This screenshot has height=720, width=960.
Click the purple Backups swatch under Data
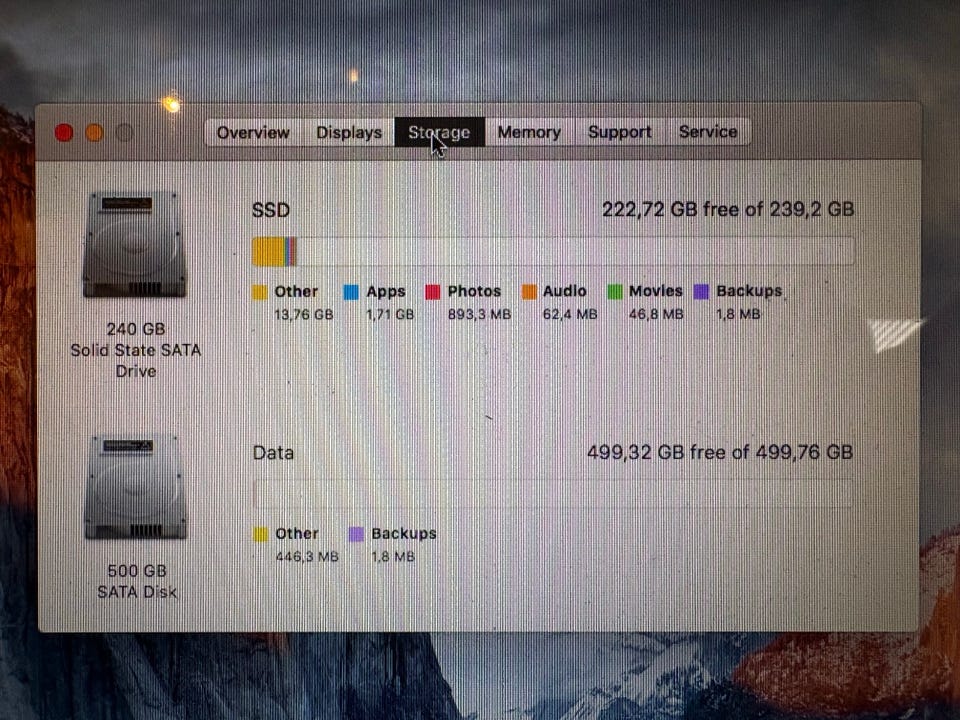[356, 534]
